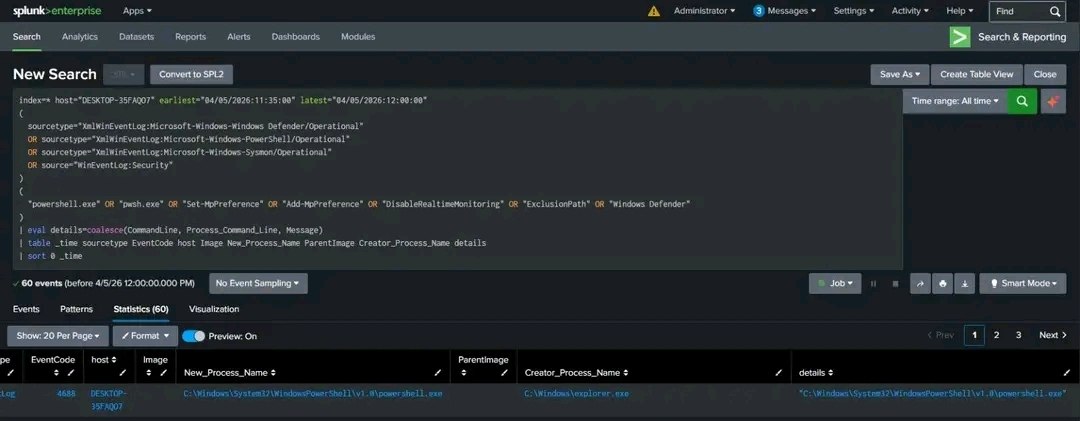Click the Splunk Enterprise logo
1080x421 pixels.
point(57,11)
